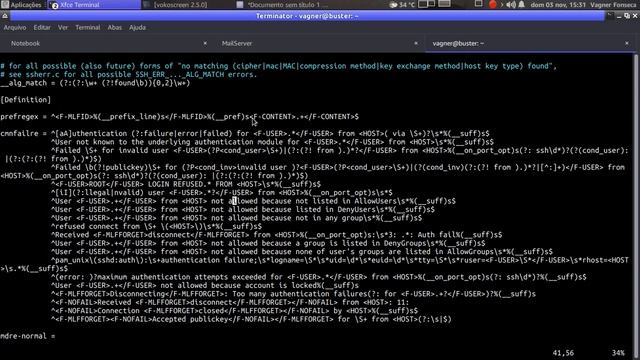Switch to Xfce Terminal taskbar window
640x360 pixels.
pyautogui.click(x=94, y=4)
